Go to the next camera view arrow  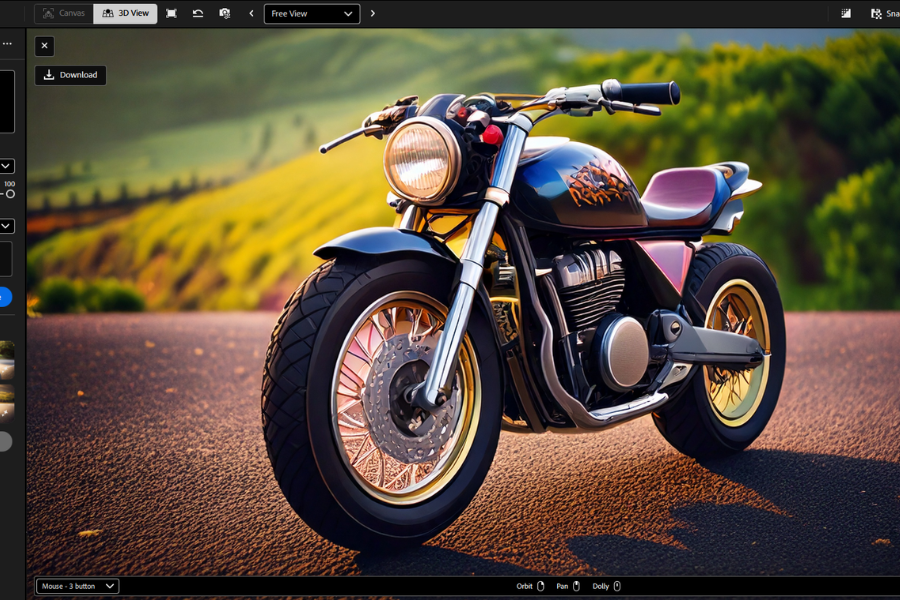point(373,13)
